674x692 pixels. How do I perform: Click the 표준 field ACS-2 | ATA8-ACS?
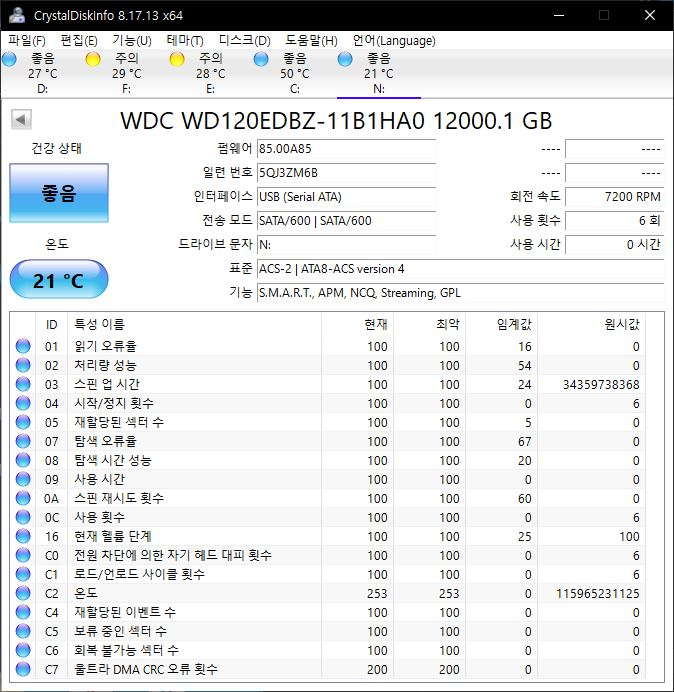coord(460,269)
